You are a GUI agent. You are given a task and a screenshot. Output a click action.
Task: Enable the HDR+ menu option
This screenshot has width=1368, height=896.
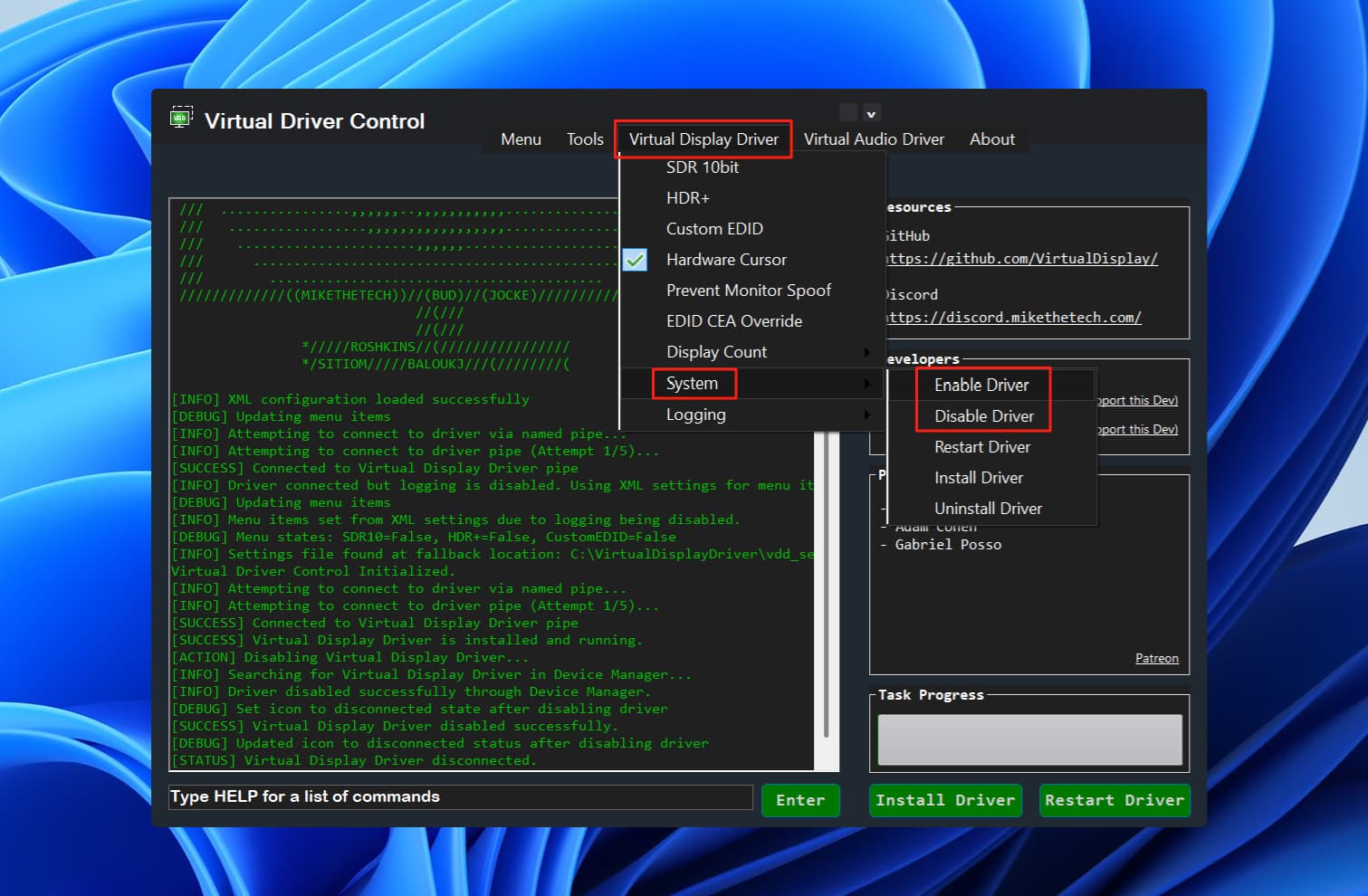(x=687, y=198)
